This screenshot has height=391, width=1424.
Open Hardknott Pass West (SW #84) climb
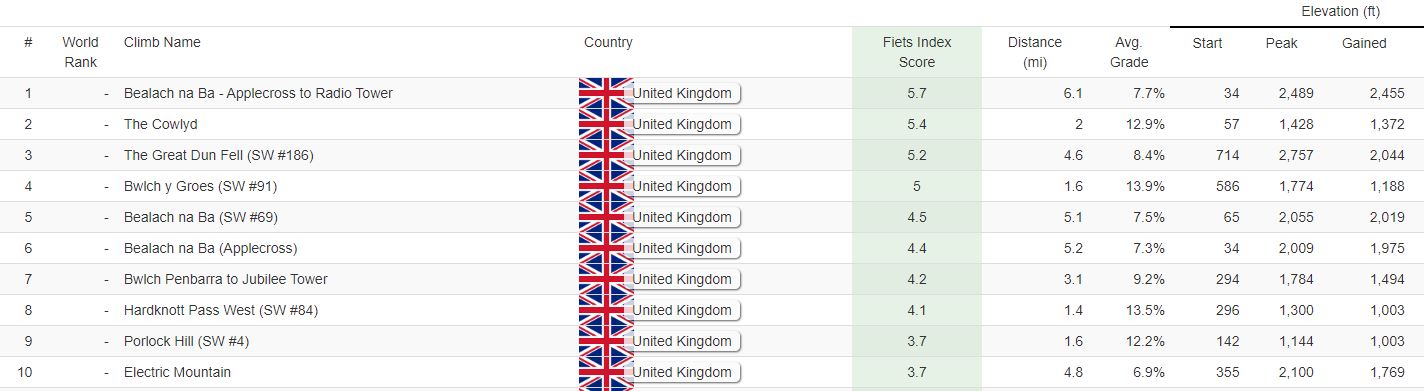pos(221,310)
